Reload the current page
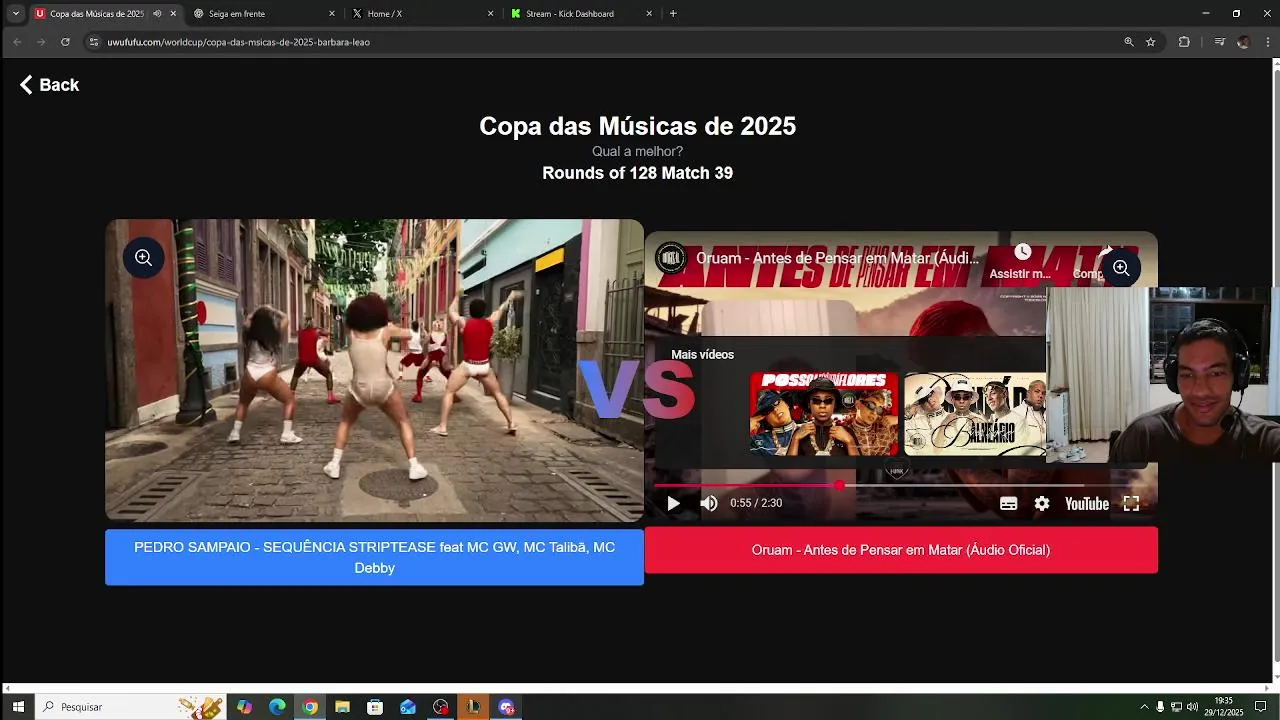This screenshot has height=720, width=1280. [65, 42]
